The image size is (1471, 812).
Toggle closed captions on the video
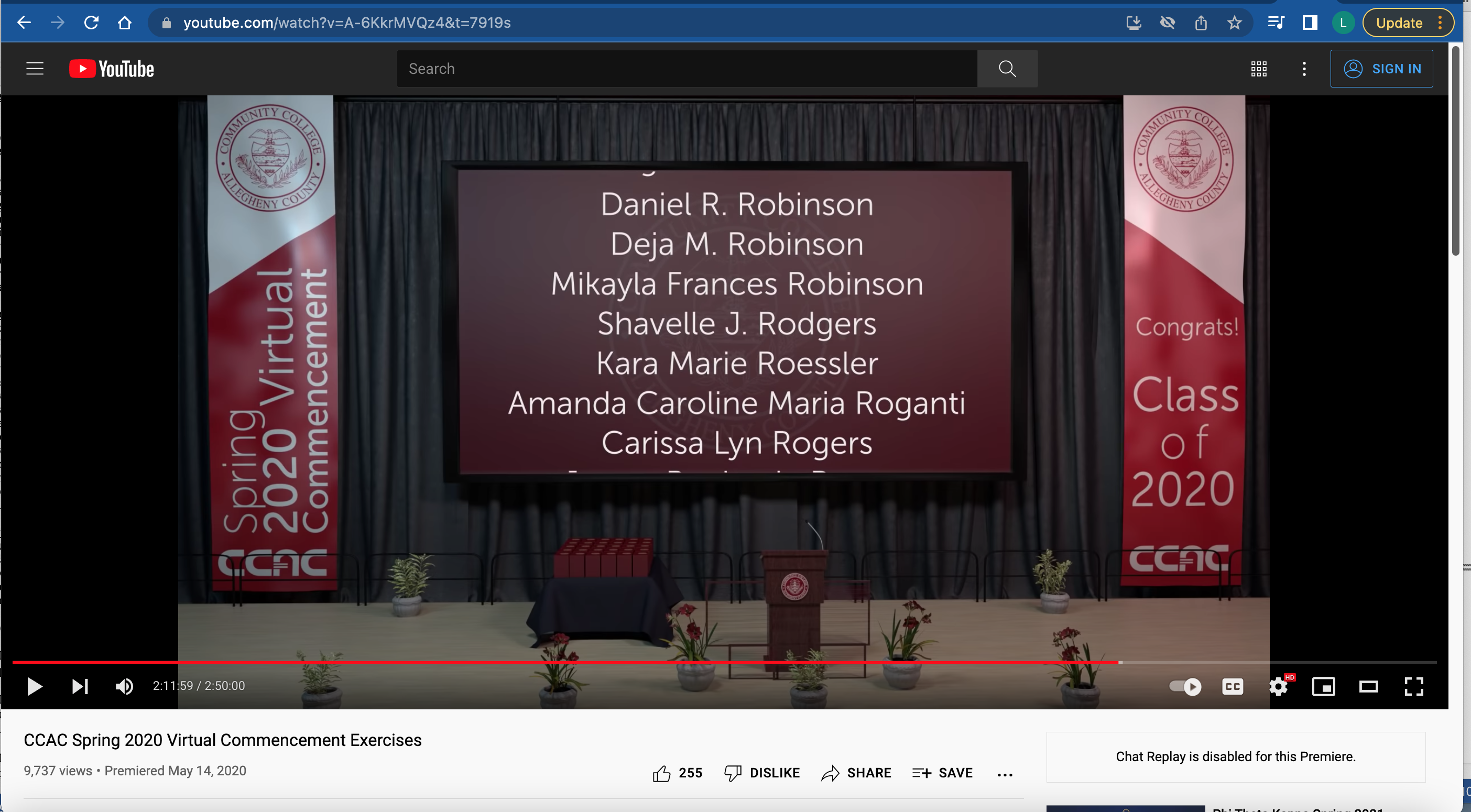tap(1233, 686)
